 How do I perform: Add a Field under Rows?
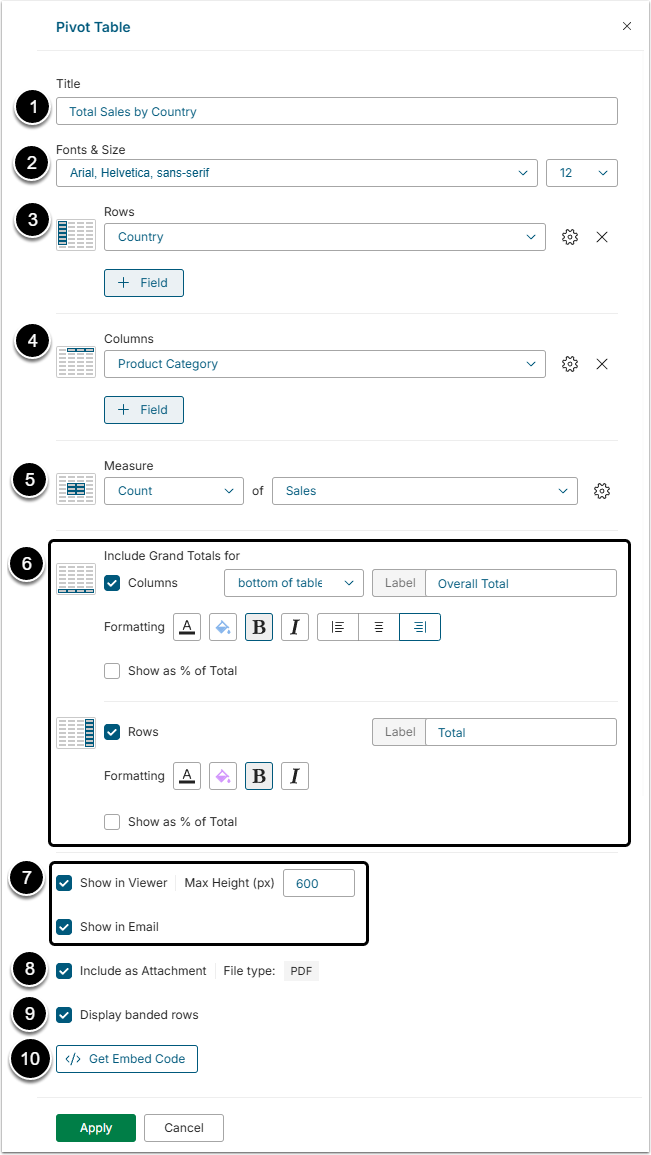tap(144, 283)
